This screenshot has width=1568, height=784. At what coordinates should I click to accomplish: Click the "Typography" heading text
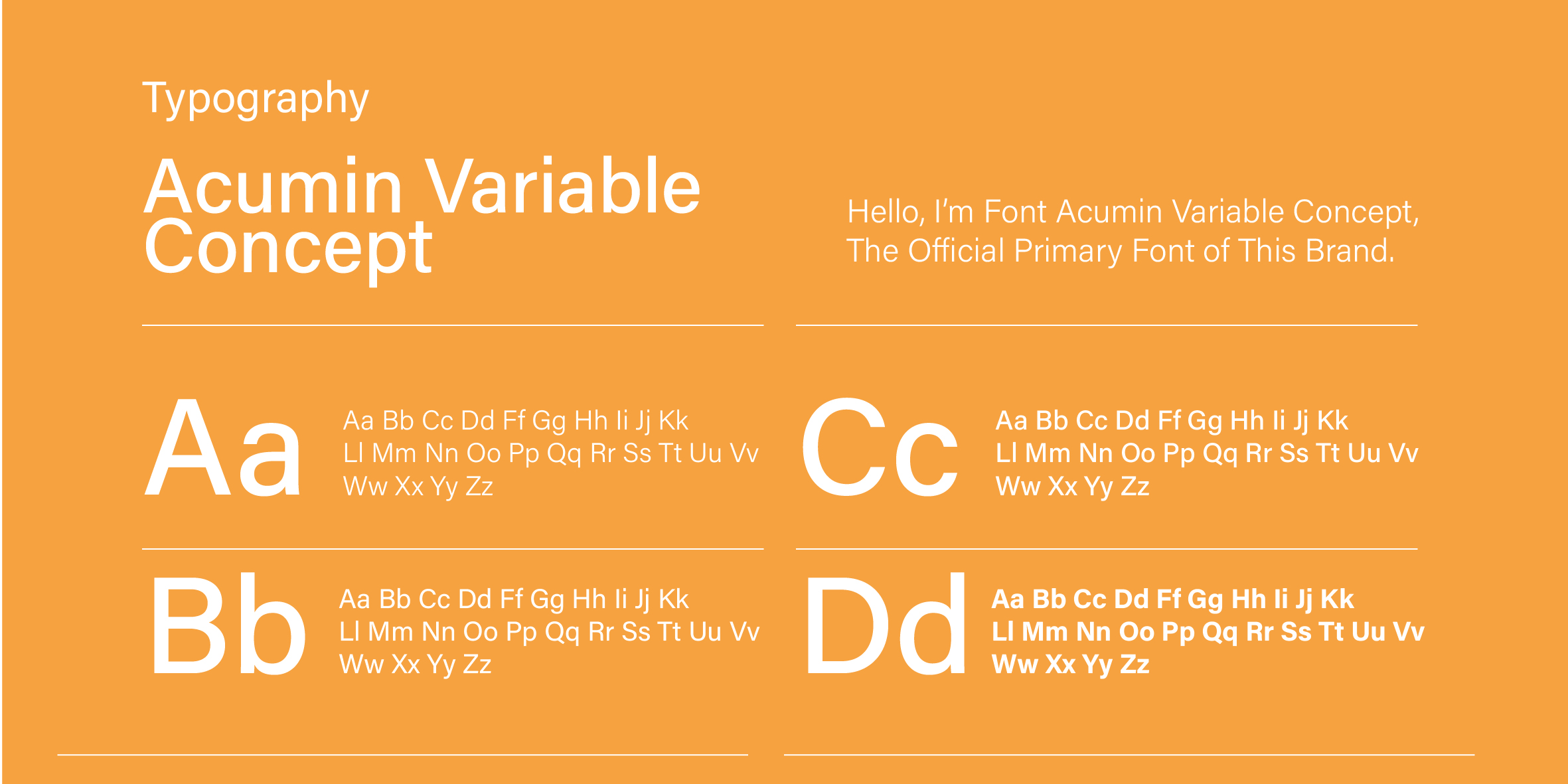(x=256, y=100)
